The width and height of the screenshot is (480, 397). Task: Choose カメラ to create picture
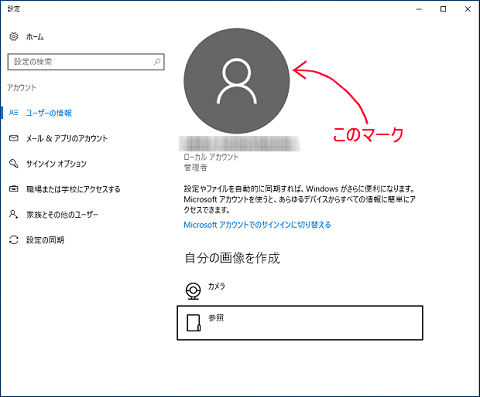(x=217, y=286)
